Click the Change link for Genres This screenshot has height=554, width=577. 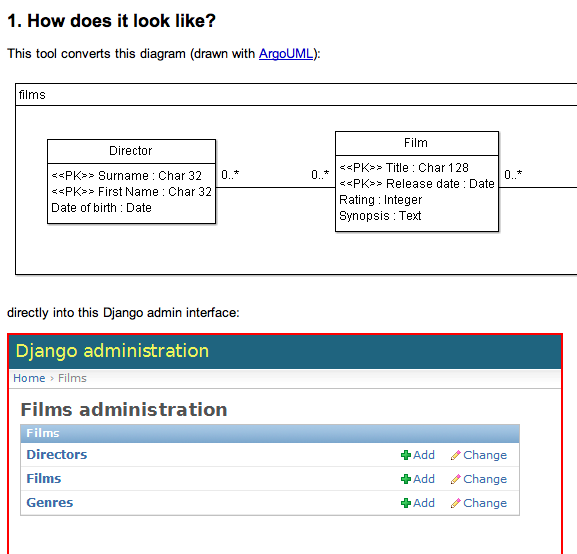[485, 503]
